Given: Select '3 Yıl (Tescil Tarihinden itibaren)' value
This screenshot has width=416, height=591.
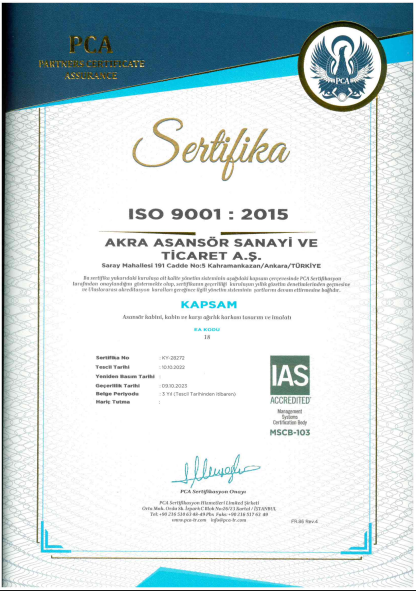Looking at the screenshot, I should [199, 394].
